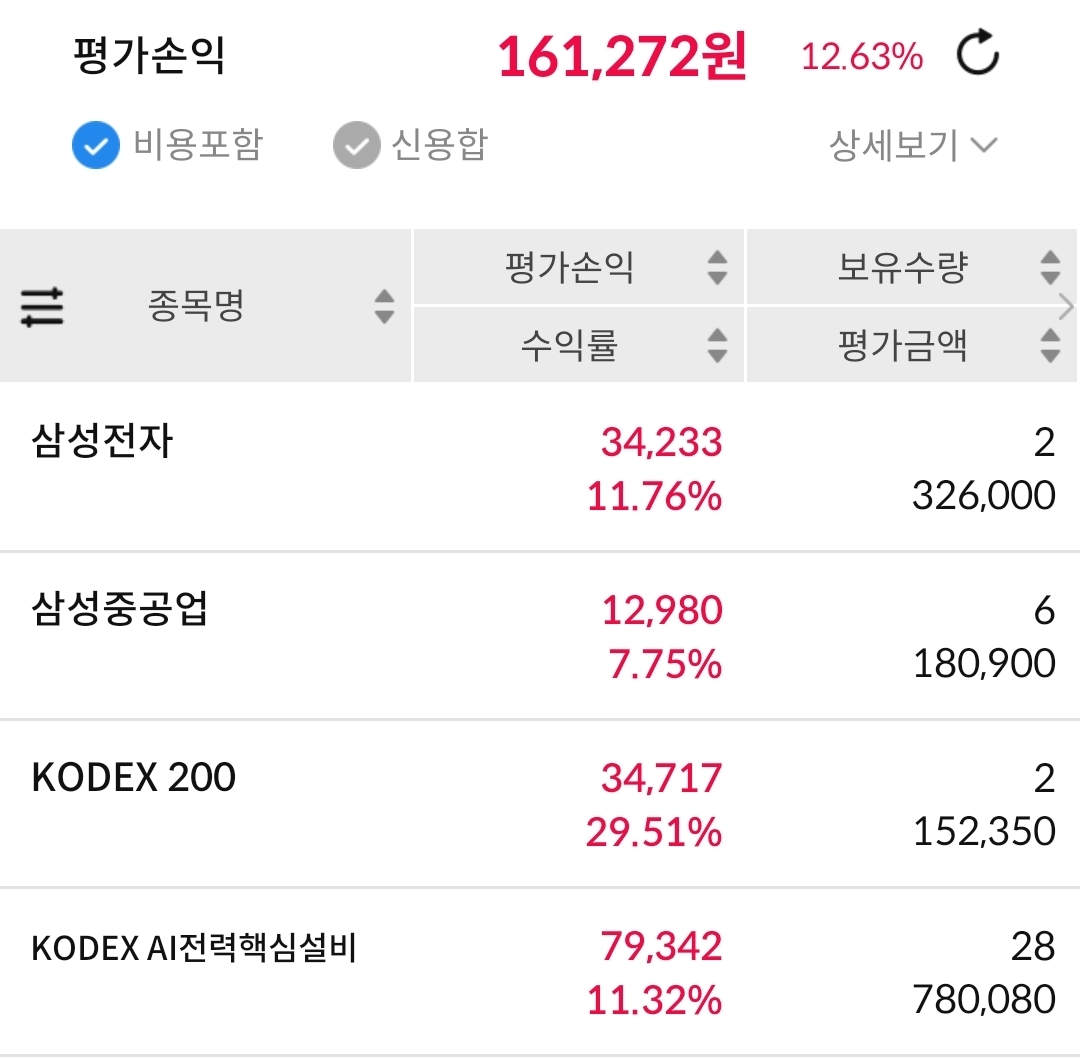Refresh the 평가손익 valuation data
Viewport: 1080px width, 1059px height.
[x=977, y=55]
